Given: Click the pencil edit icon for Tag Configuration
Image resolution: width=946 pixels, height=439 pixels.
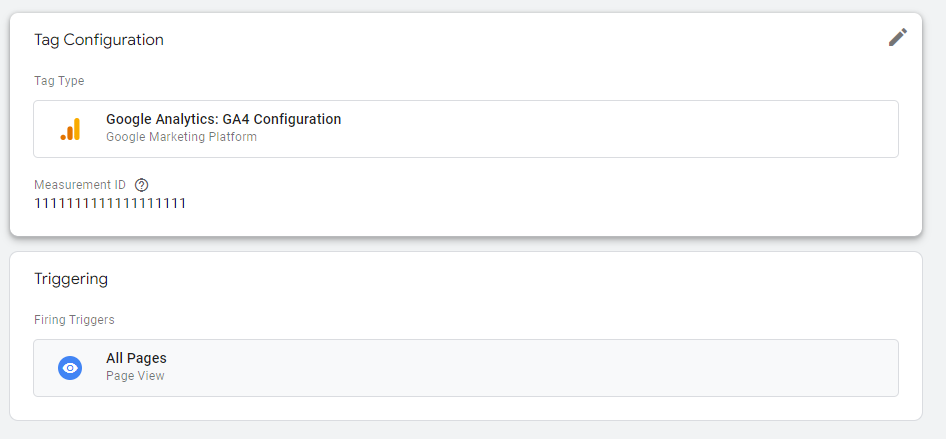Looking at the screenshot, I should click(x=897, y=37).
